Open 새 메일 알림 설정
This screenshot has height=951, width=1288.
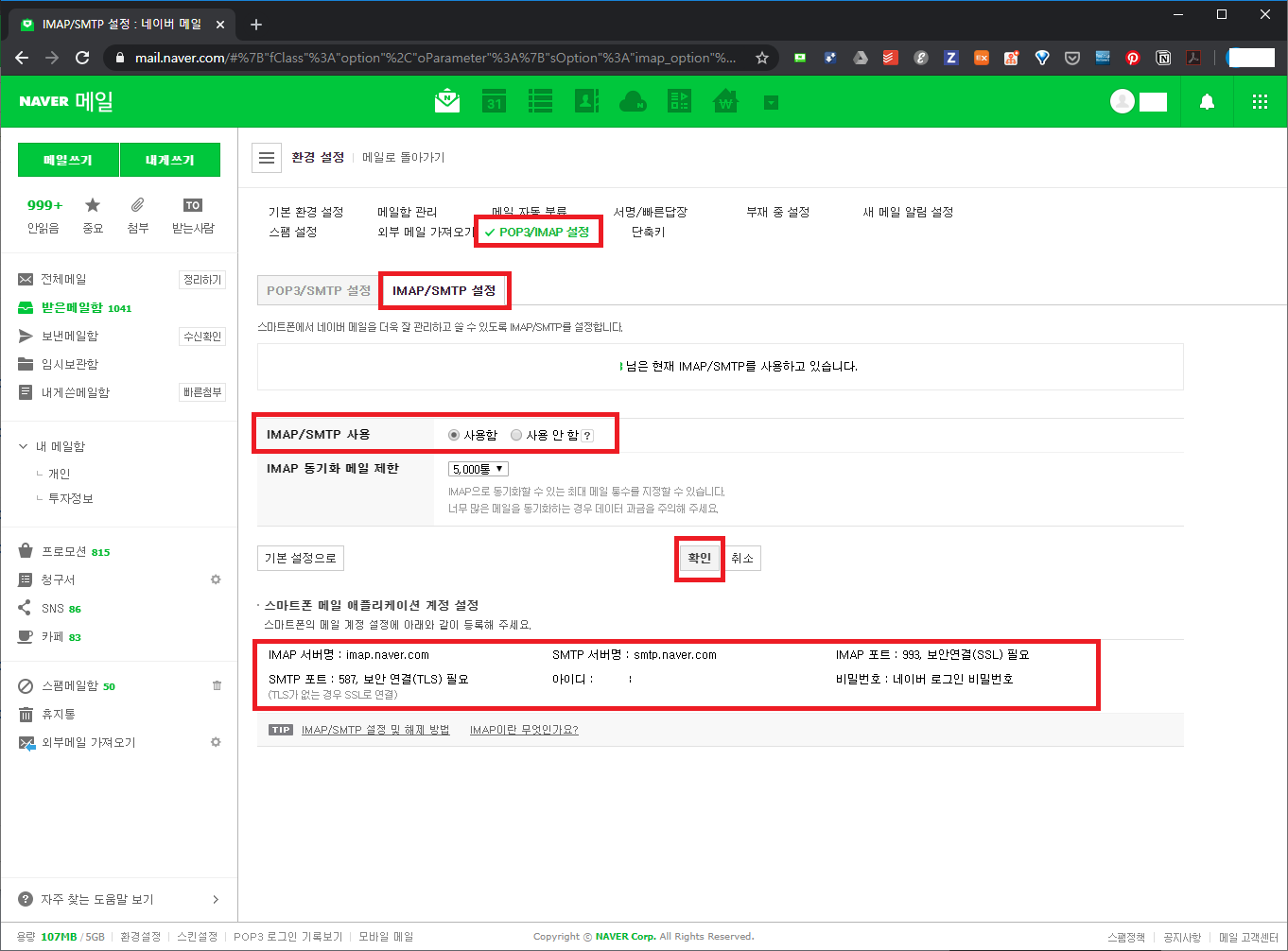click(x=908, y=212)
